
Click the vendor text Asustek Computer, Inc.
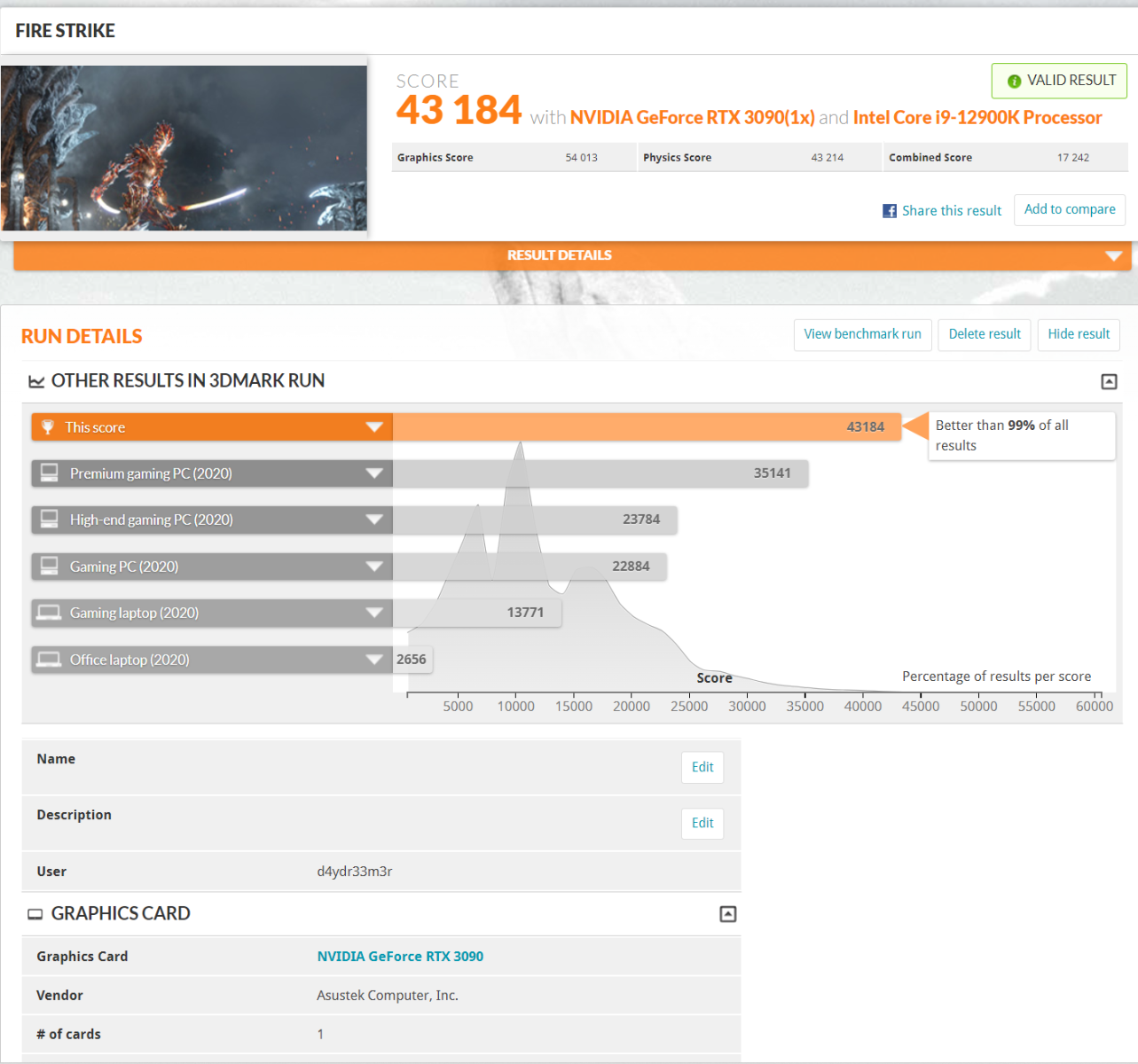pos(388,996)
